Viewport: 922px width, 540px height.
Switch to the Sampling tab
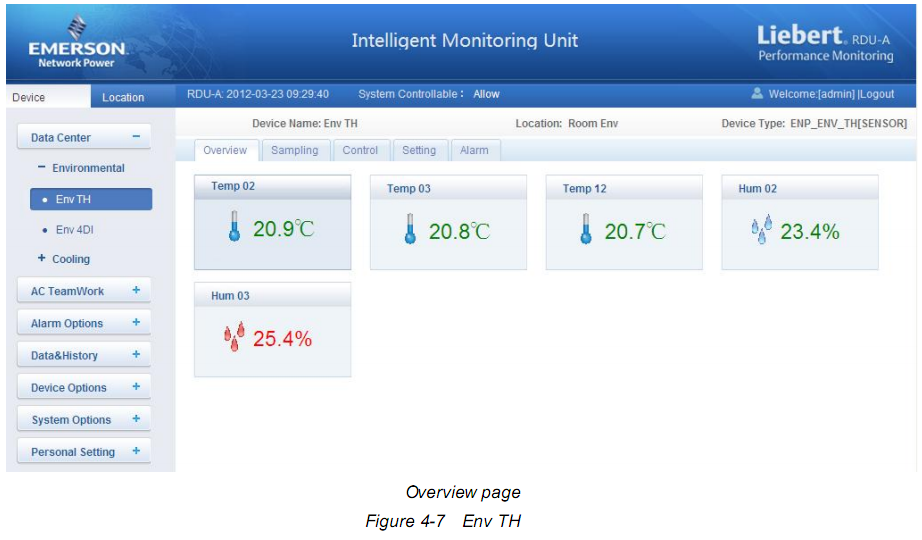[295, 151]
